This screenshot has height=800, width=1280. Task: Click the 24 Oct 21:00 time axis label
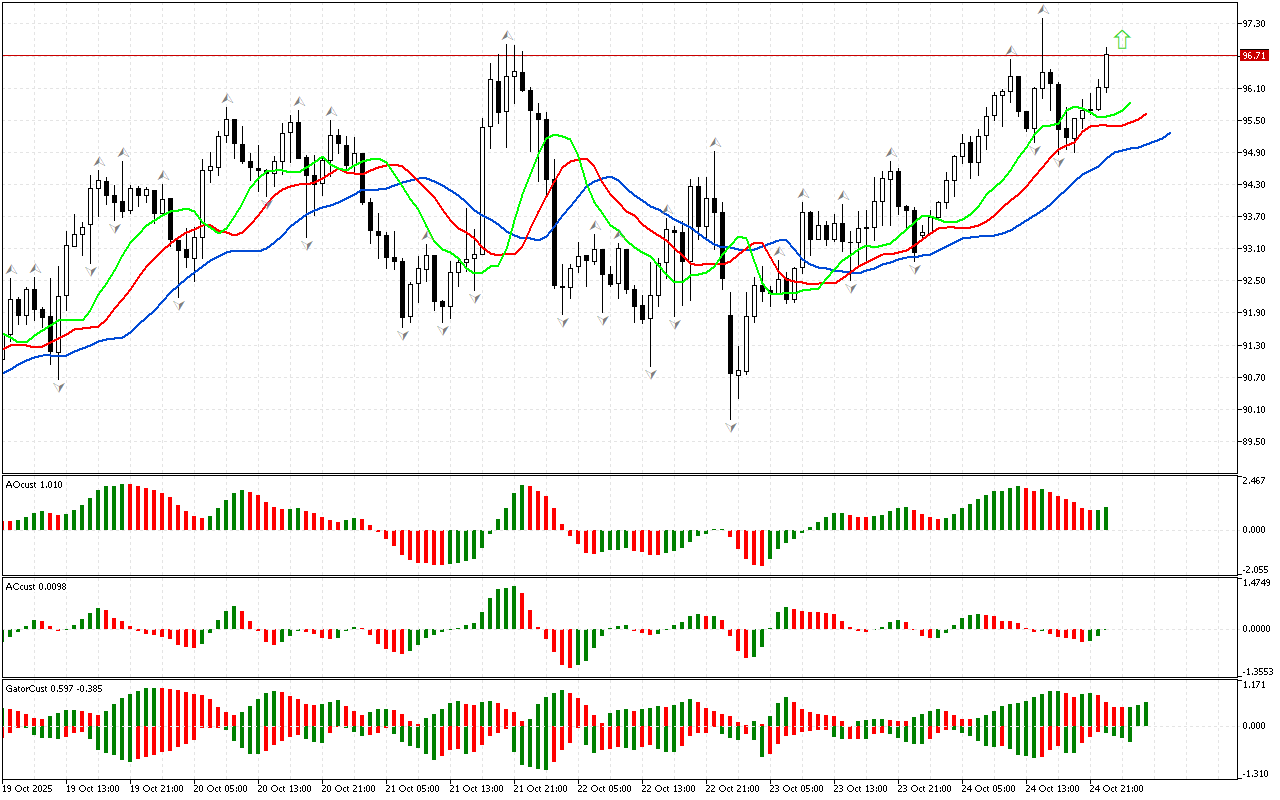pyautogui.click(x=1116, y=788)
